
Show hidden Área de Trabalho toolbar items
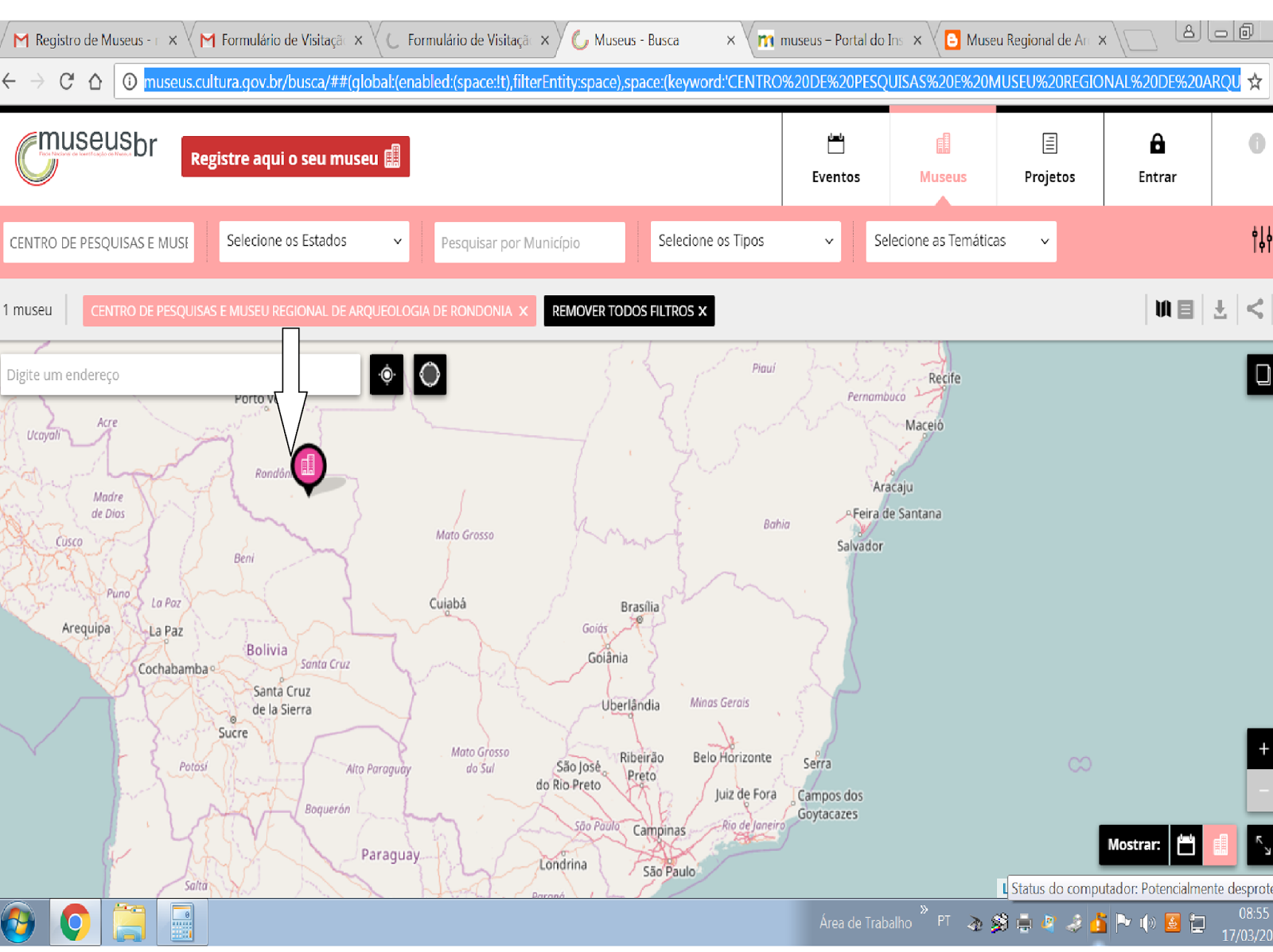coord(924,909)
